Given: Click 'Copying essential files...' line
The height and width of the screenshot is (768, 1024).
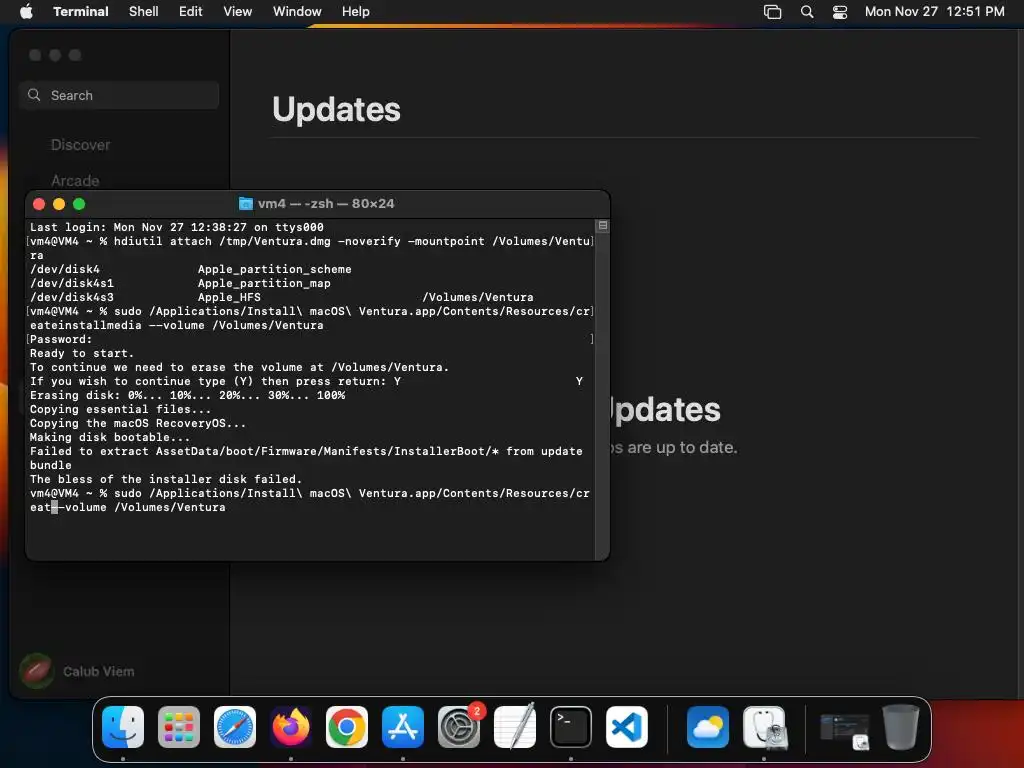Looking at the screenshot, I should click(120, 409).
